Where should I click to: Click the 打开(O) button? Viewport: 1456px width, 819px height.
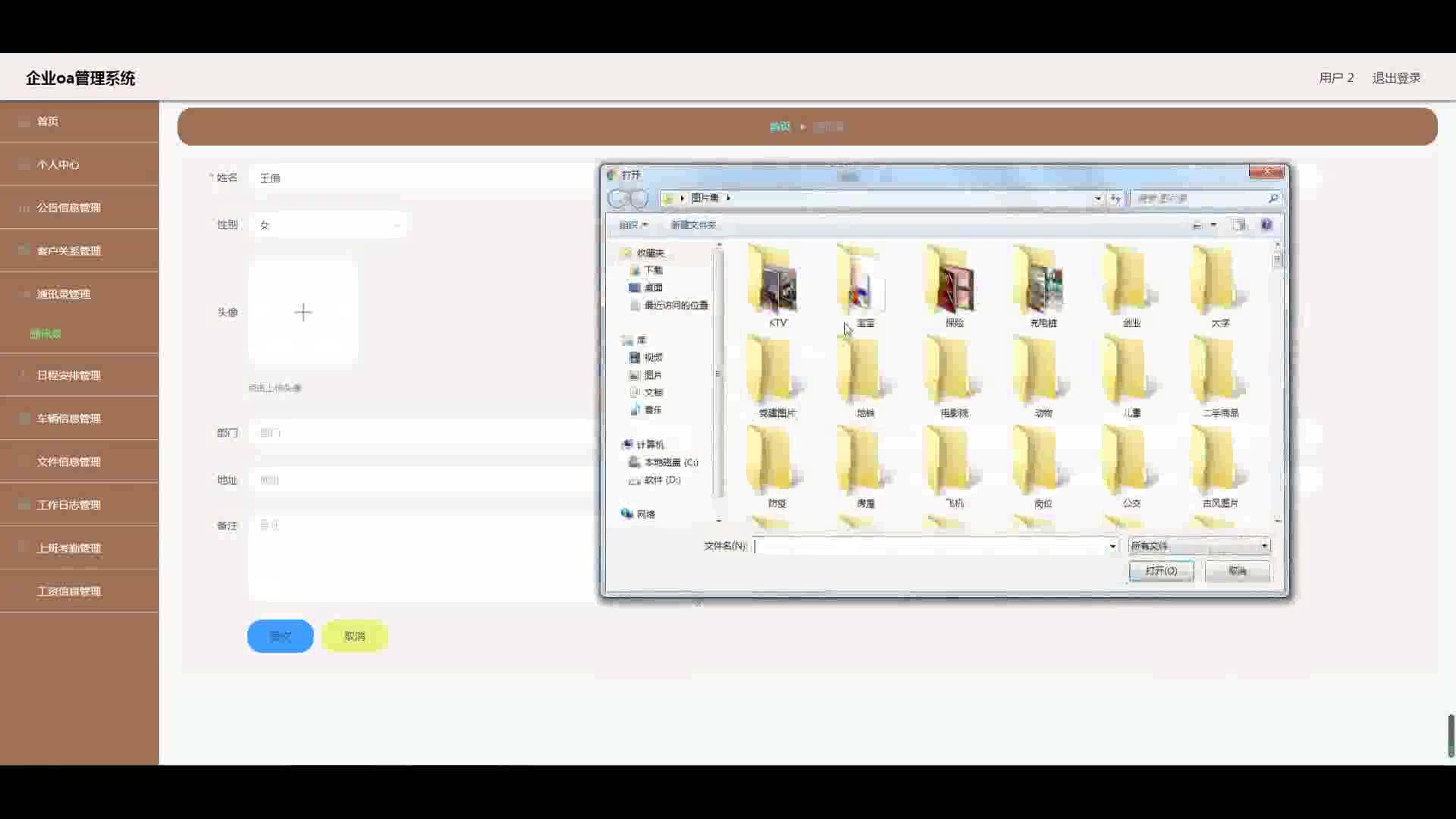tap(1161, 570)
